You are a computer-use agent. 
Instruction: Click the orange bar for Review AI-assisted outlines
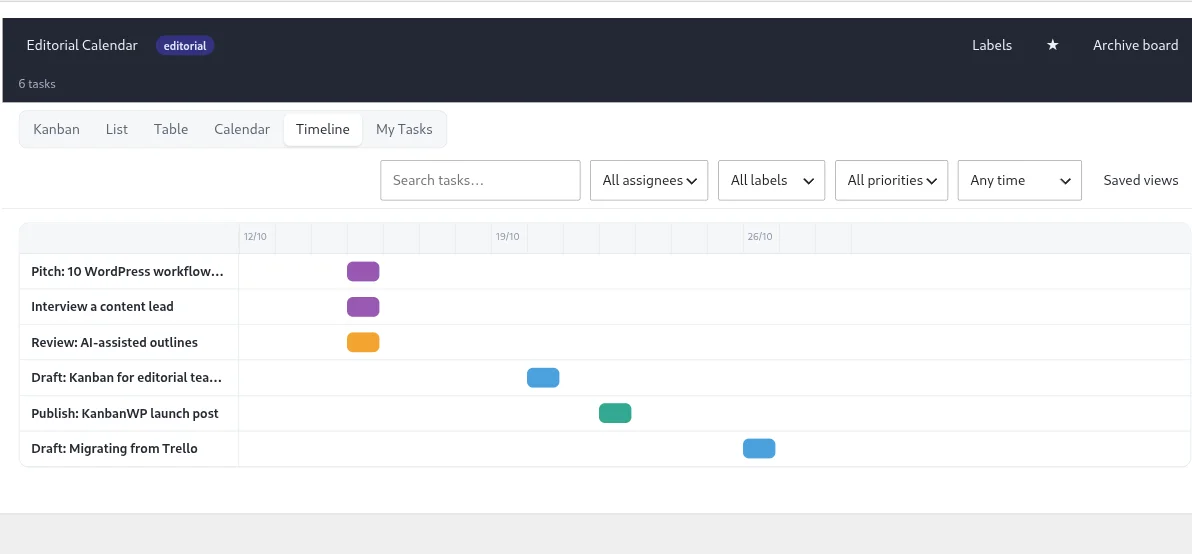click(363, 342)
